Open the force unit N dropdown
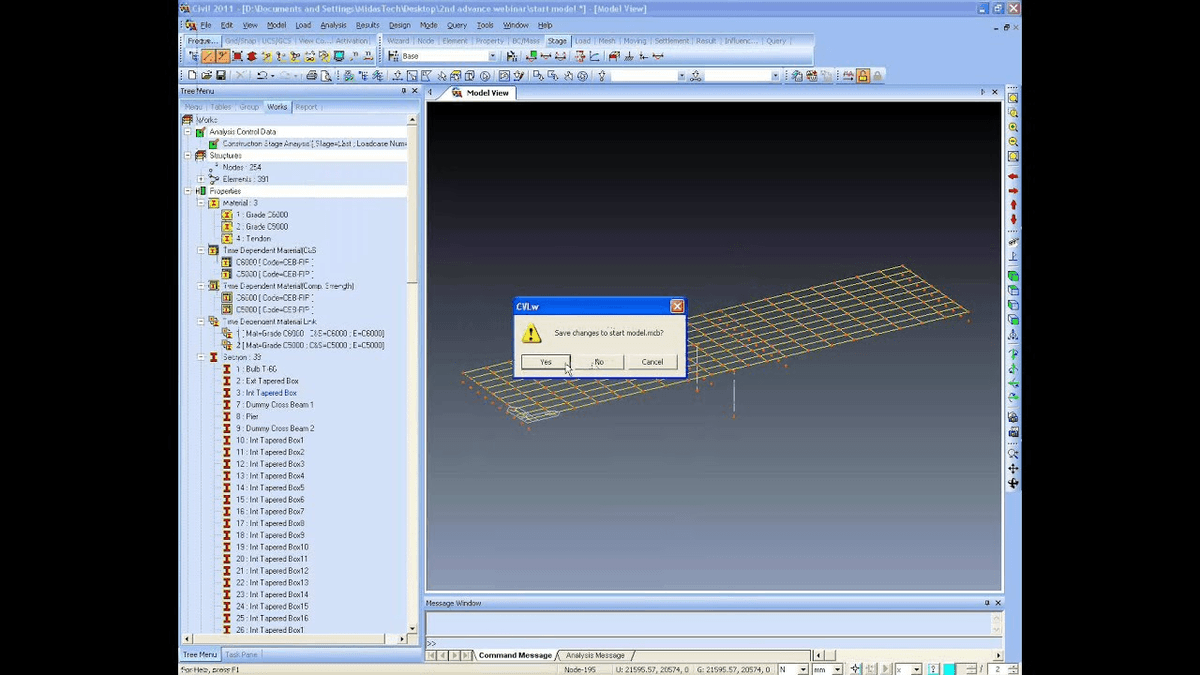Image resolution: width=1200 pixels, height=675 pixels. (803, 669)
